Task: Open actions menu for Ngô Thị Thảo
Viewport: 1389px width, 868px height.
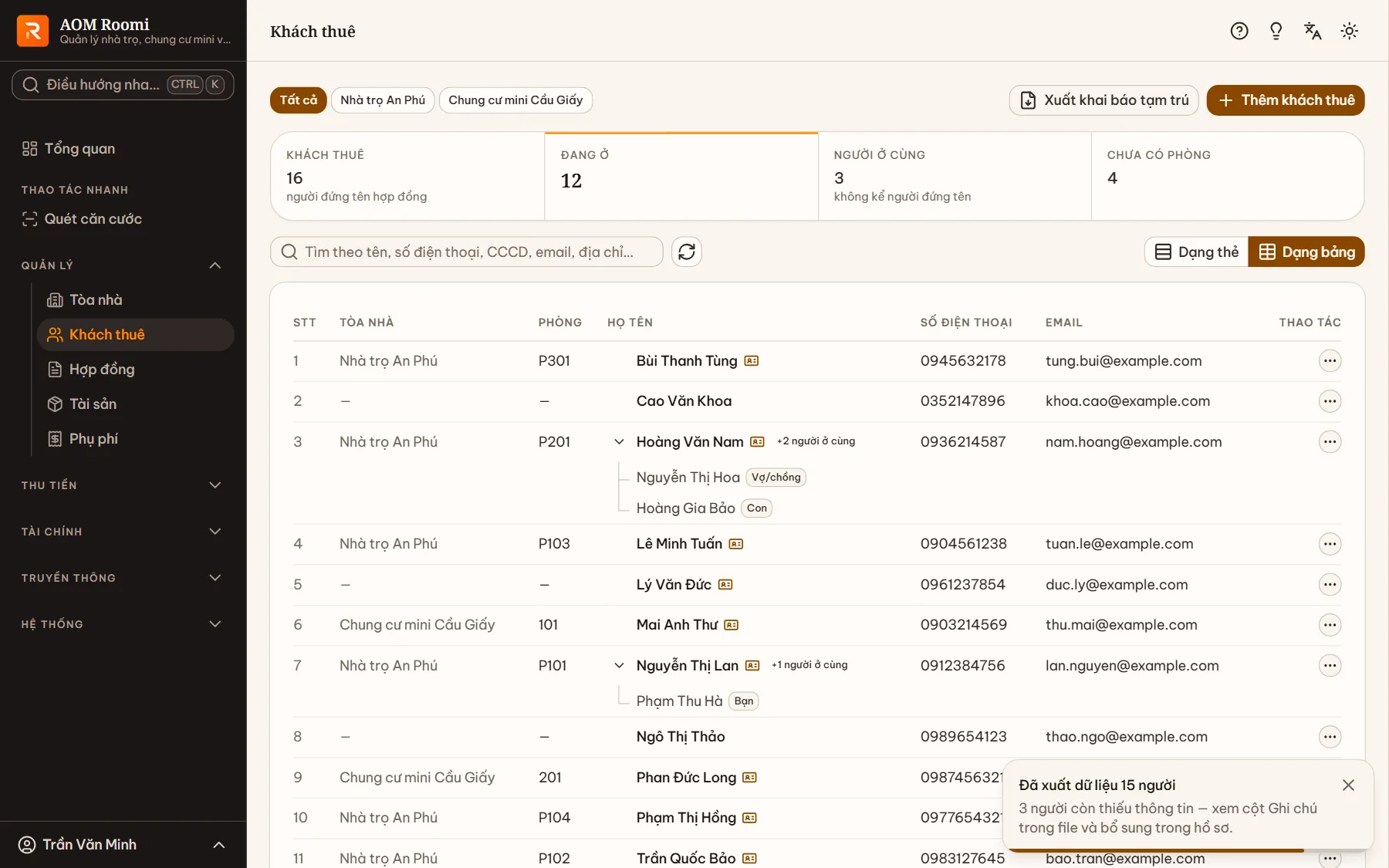Action: 1330,737
